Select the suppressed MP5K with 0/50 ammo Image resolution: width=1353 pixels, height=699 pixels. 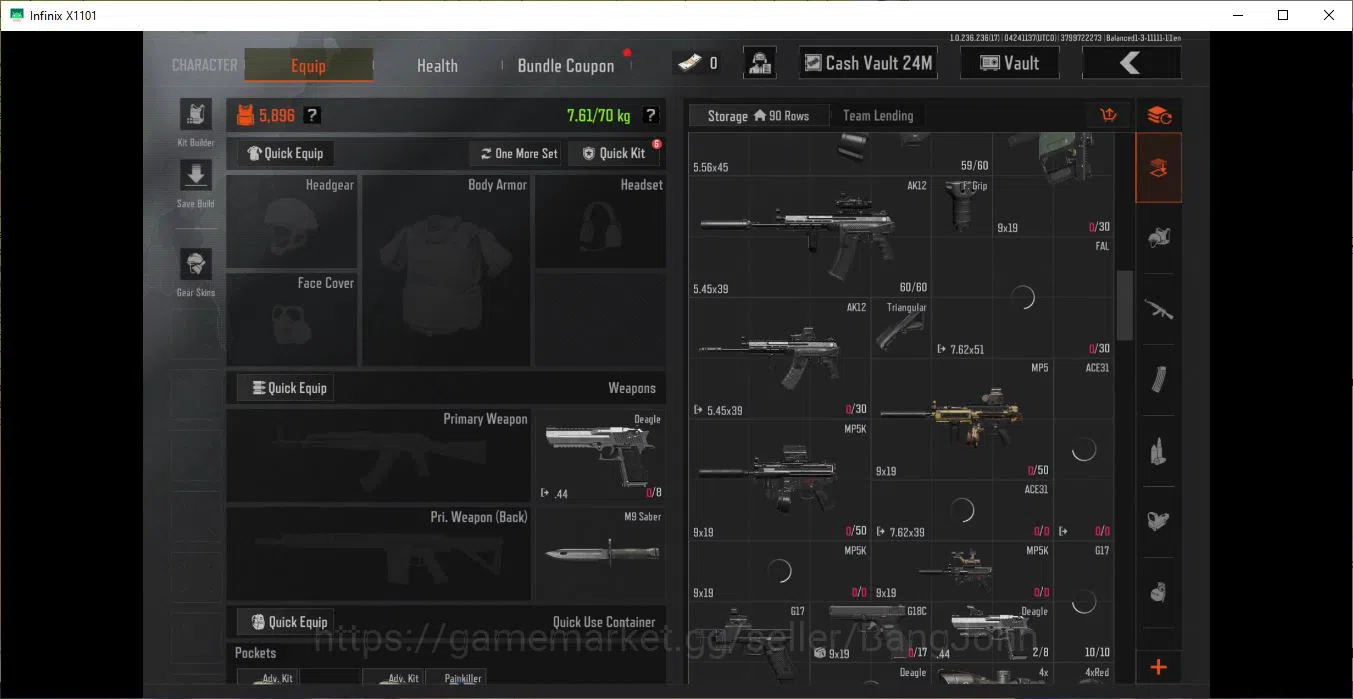[x=779, y=480]
